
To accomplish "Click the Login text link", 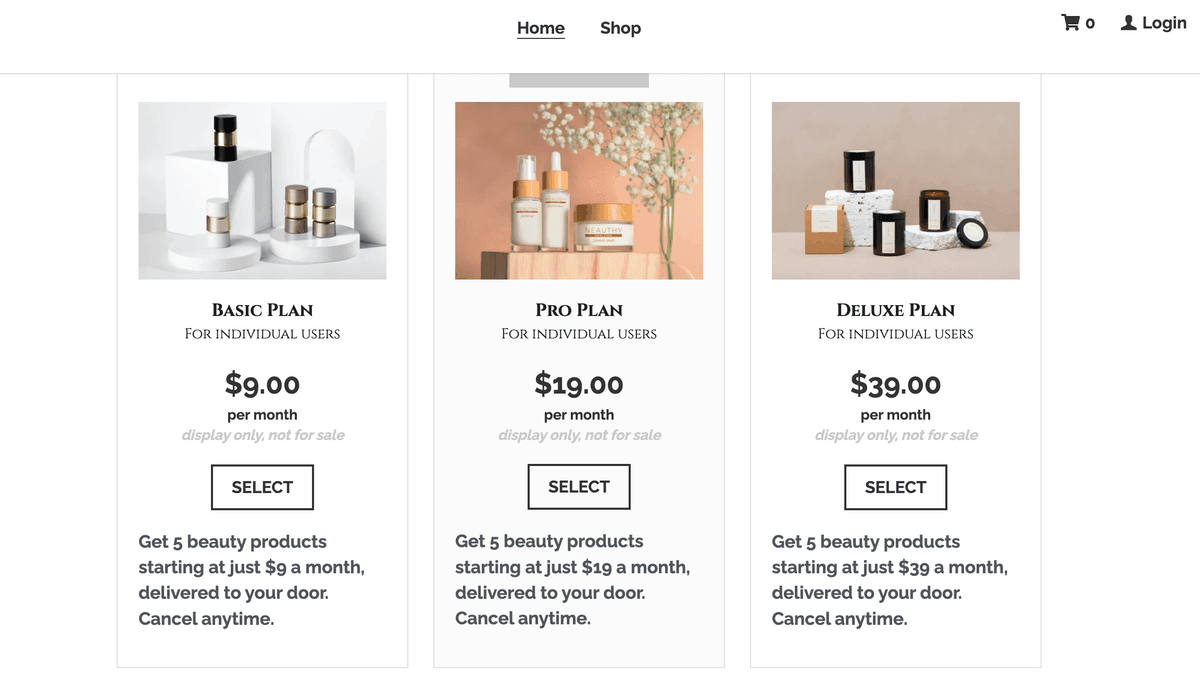I will click(1164, 23).
